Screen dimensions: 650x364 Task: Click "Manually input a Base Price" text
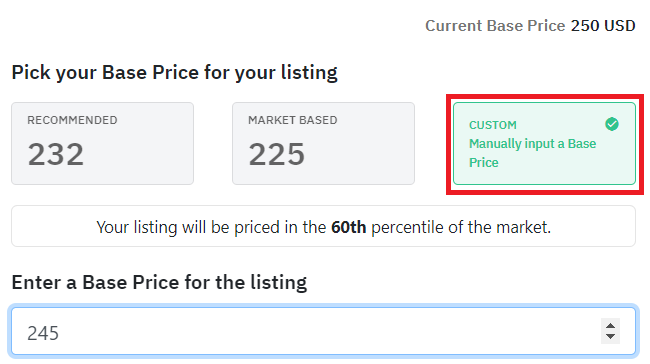point(532,153)
